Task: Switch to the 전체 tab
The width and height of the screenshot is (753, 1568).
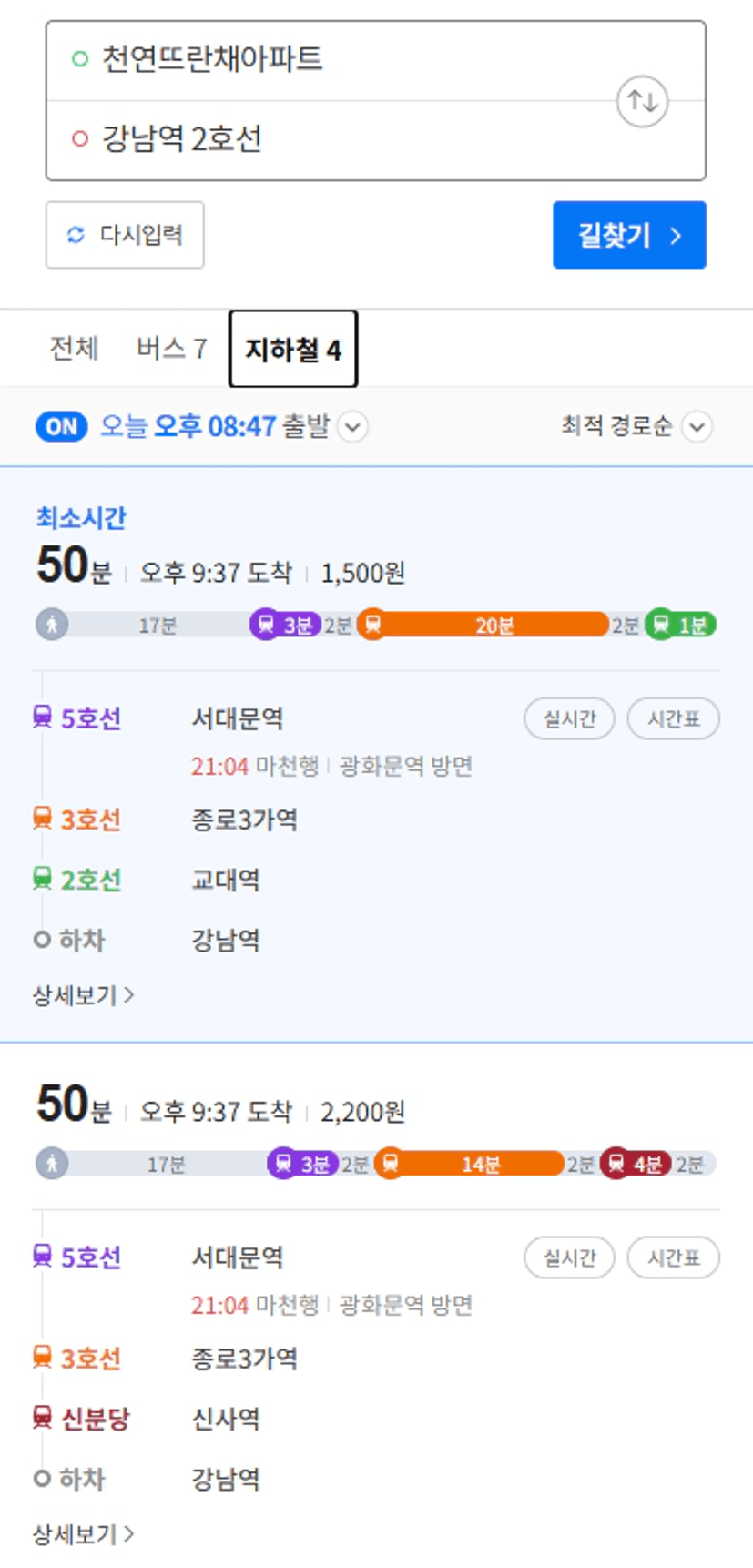Action: [x=74, y=348]
